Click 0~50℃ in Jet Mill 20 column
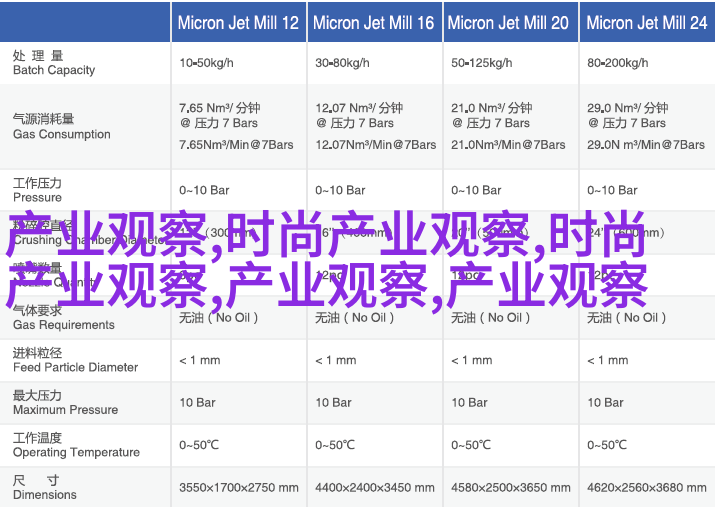The width and height of the screenshot is (722, 507). (x=471, y=445)
